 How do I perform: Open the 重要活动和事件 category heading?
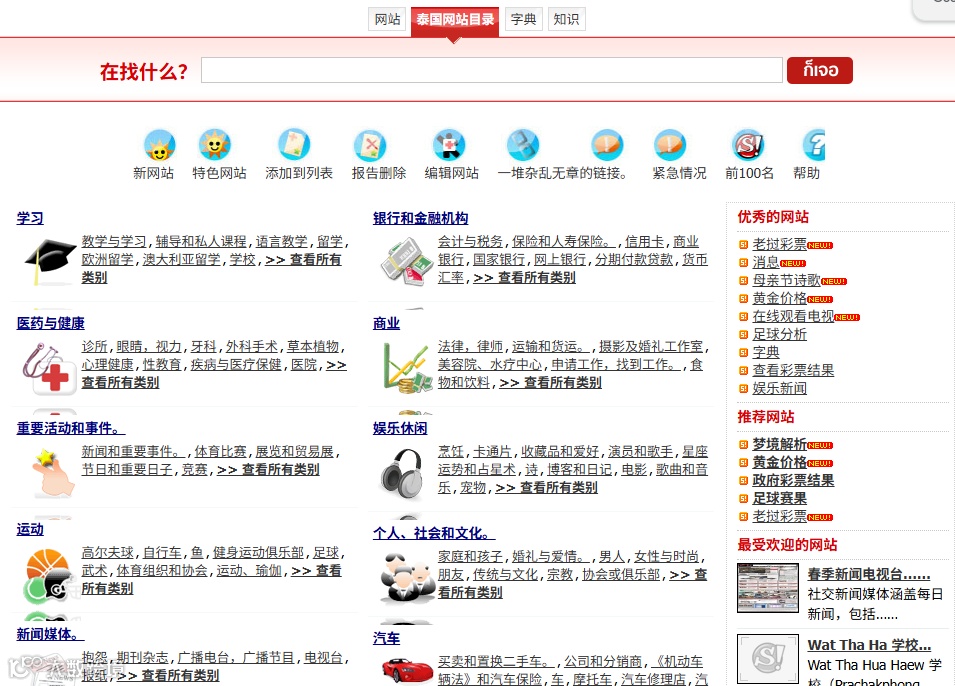click(x=71, y=428)
